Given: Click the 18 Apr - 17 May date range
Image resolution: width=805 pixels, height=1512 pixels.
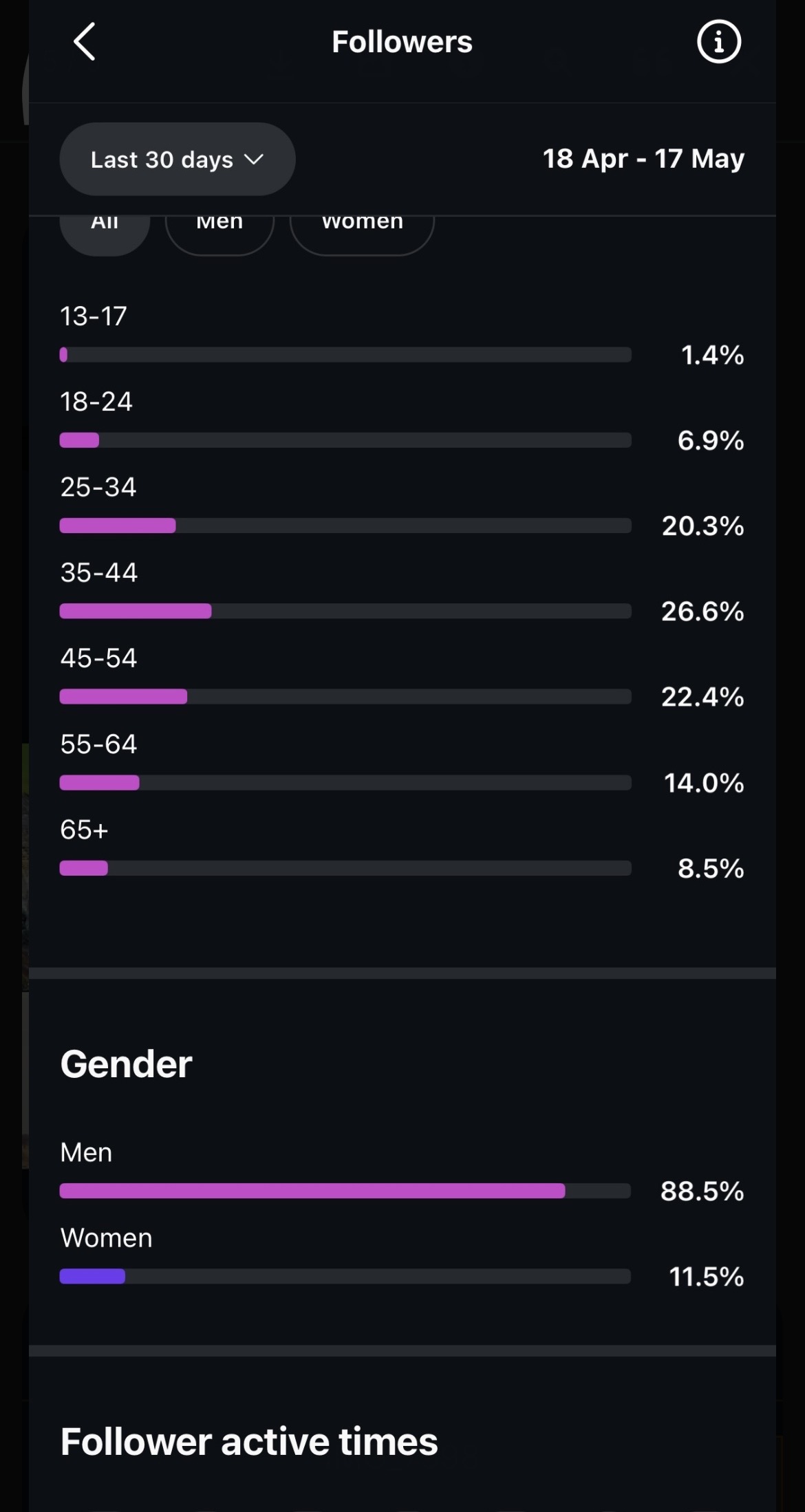Looking at the screenshot, I should click(643, 159).
